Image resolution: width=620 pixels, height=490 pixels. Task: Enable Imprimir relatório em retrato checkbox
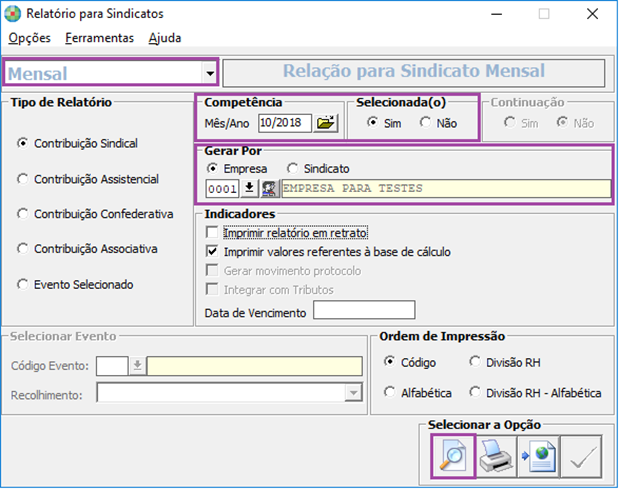(x=212, y=232)
